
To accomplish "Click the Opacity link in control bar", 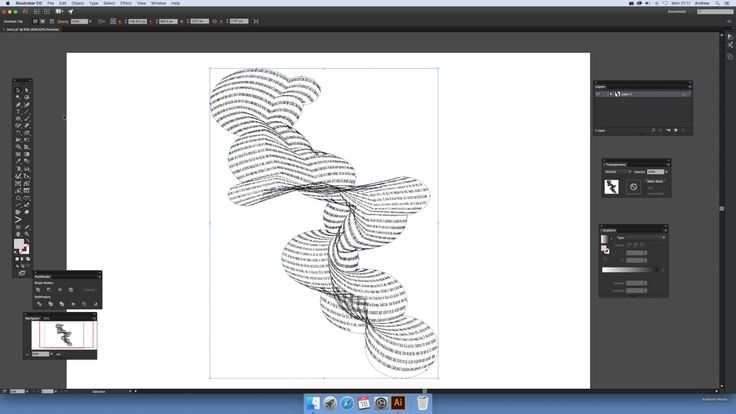I will pyautogui.click(x=63, y=21).
